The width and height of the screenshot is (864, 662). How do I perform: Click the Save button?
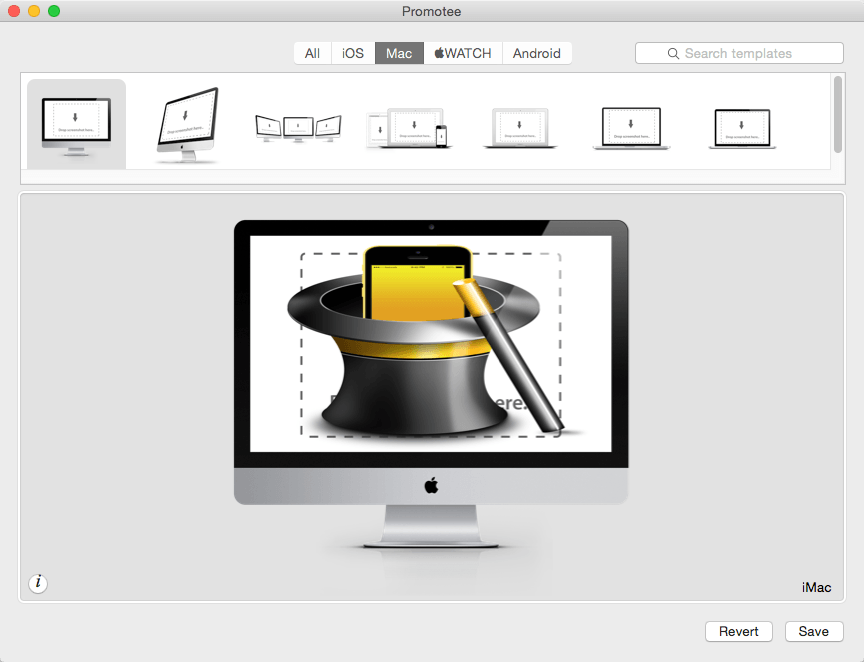pyautogui.click(x=814, y=631)
